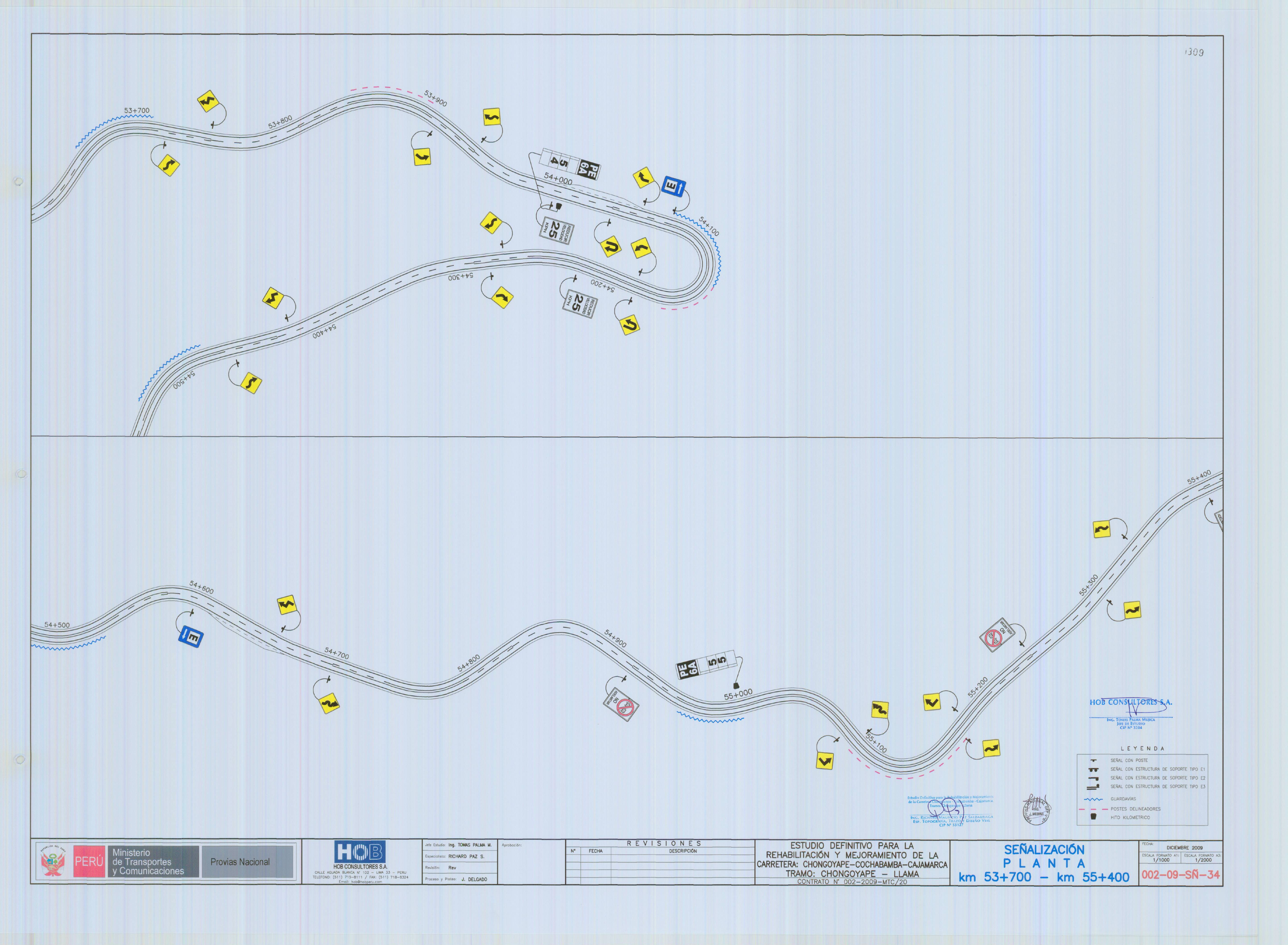Click station label 54+400

[324, 331]
